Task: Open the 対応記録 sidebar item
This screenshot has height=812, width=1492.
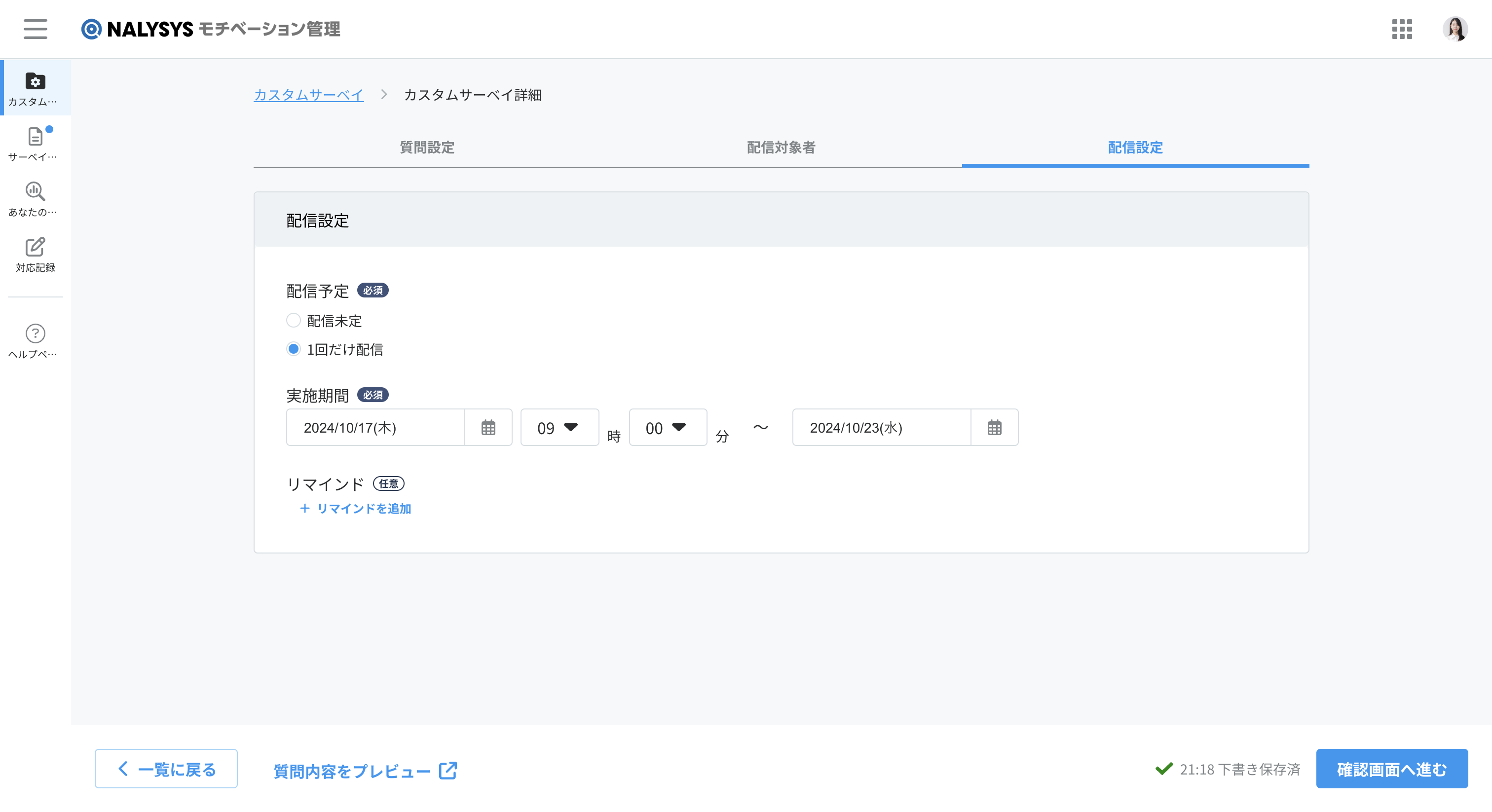Action: (36, 254)
